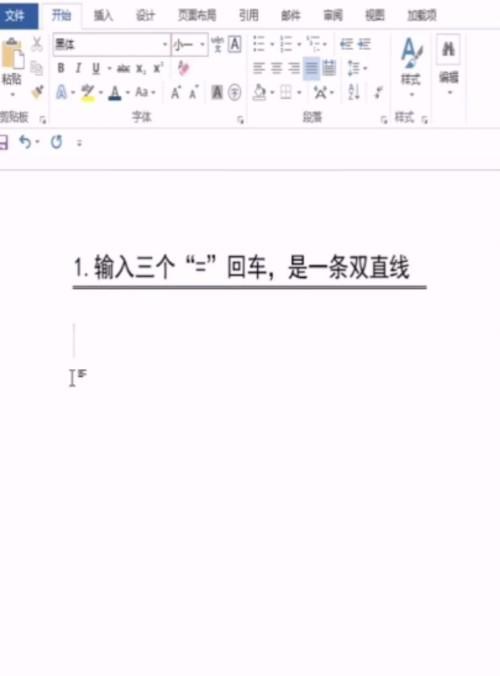Toggle Bold formatting

61,68
